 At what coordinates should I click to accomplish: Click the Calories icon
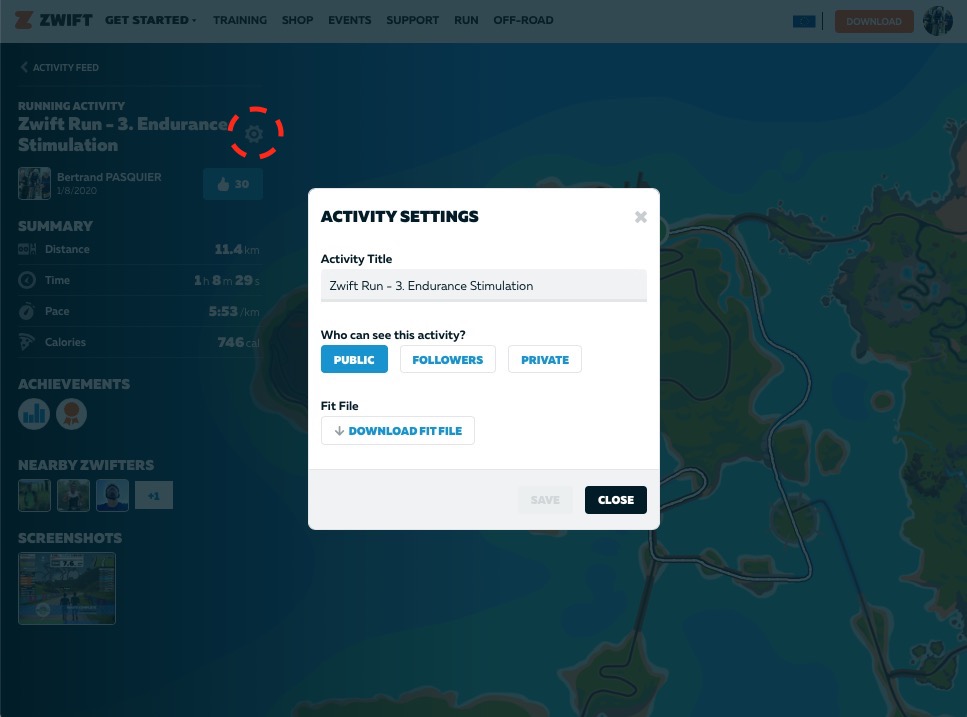click(x=27, y=342)
